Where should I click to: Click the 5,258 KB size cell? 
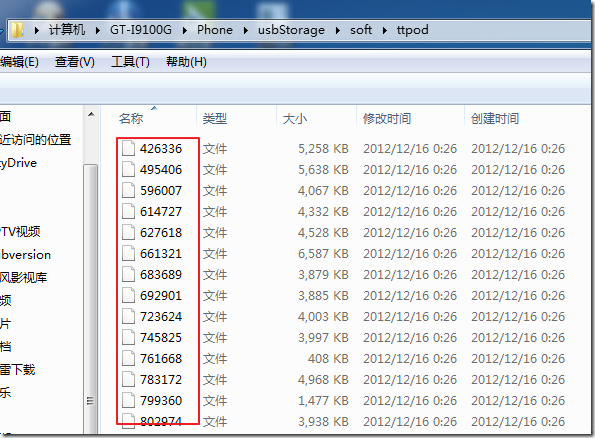pos(323,148)
